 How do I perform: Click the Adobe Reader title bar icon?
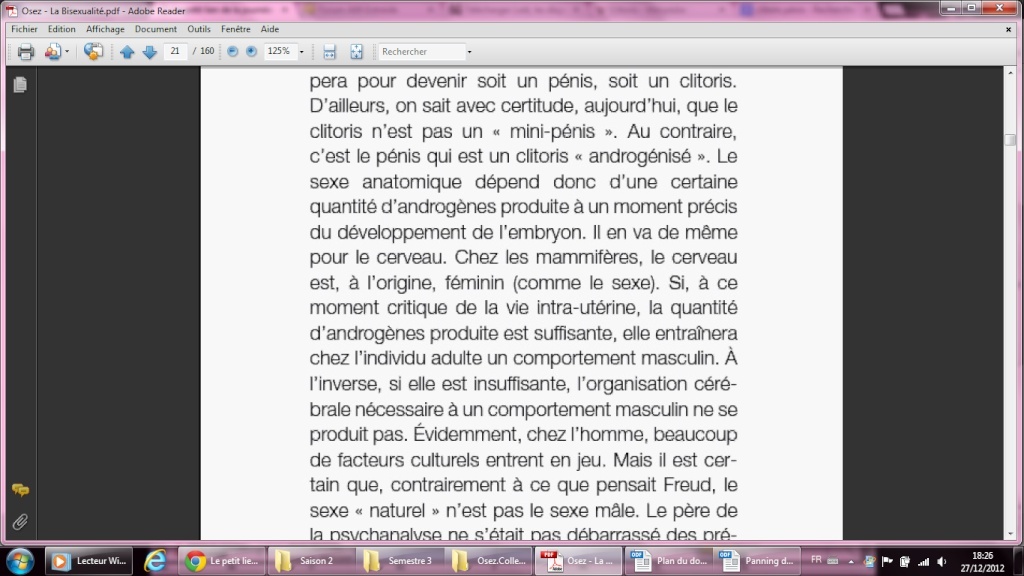(x=12, y=10)
